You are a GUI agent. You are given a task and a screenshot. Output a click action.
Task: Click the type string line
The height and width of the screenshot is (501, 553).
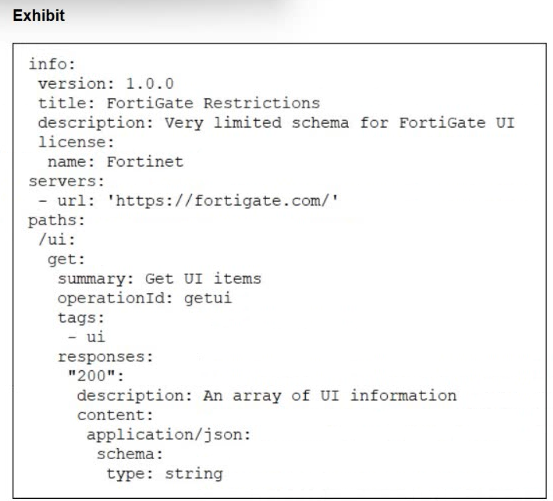(x=164, y=474)
